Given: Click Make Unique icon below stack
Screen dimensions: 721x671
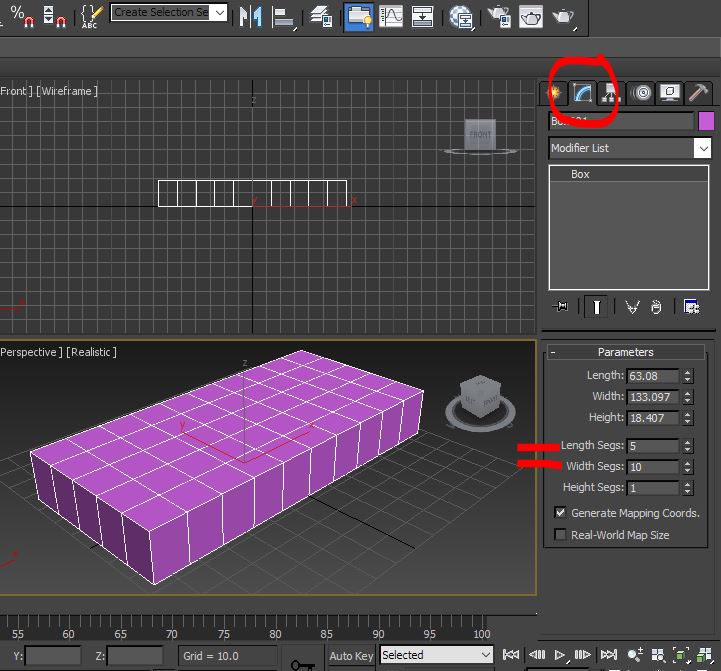Looking at the screenshot, I should tap(631, 307).
